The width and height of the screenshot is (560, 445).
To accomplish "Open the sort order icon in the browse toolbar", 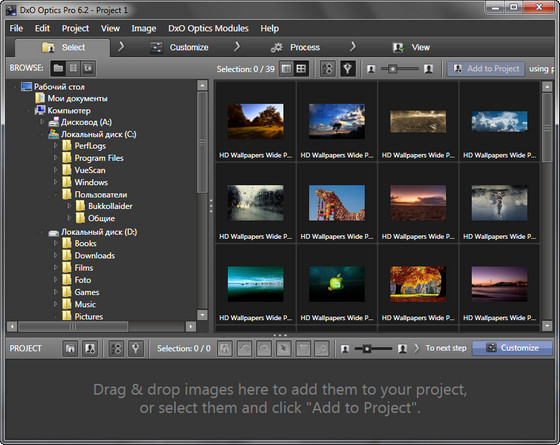I will point(328,69).
